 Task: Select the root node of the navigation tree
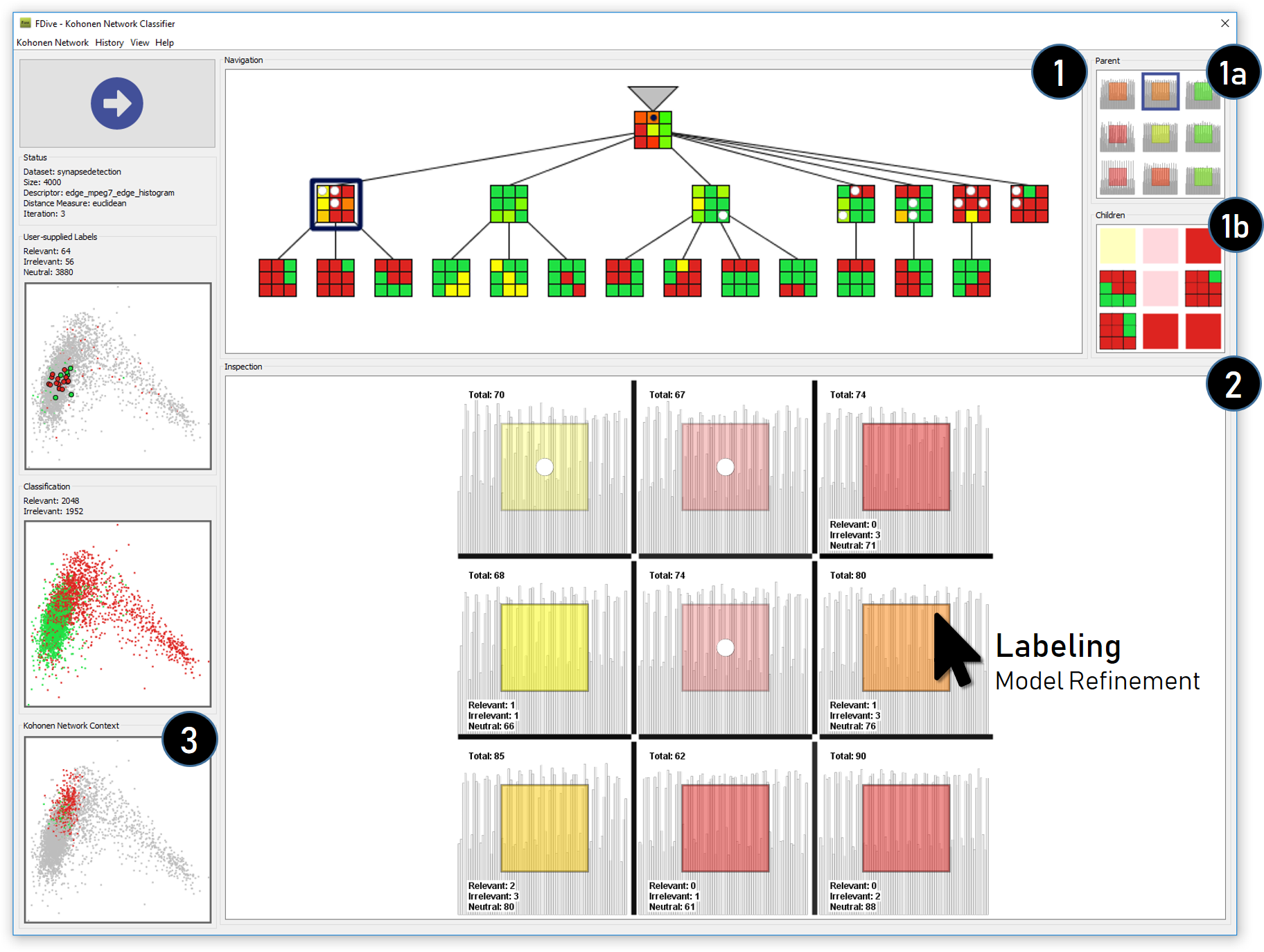pos(653,130)
